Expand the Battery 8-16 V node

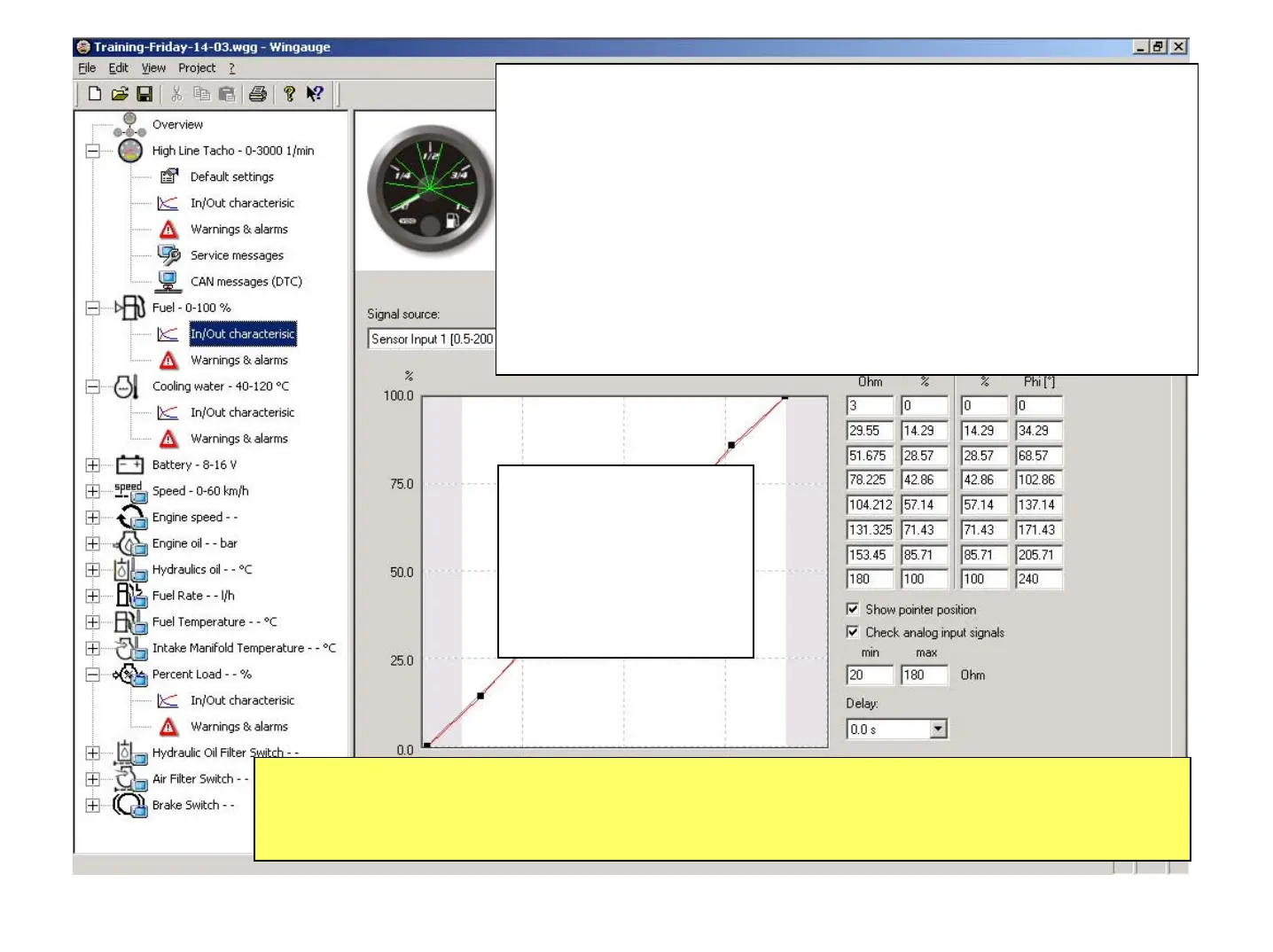[x=92, y=464]
